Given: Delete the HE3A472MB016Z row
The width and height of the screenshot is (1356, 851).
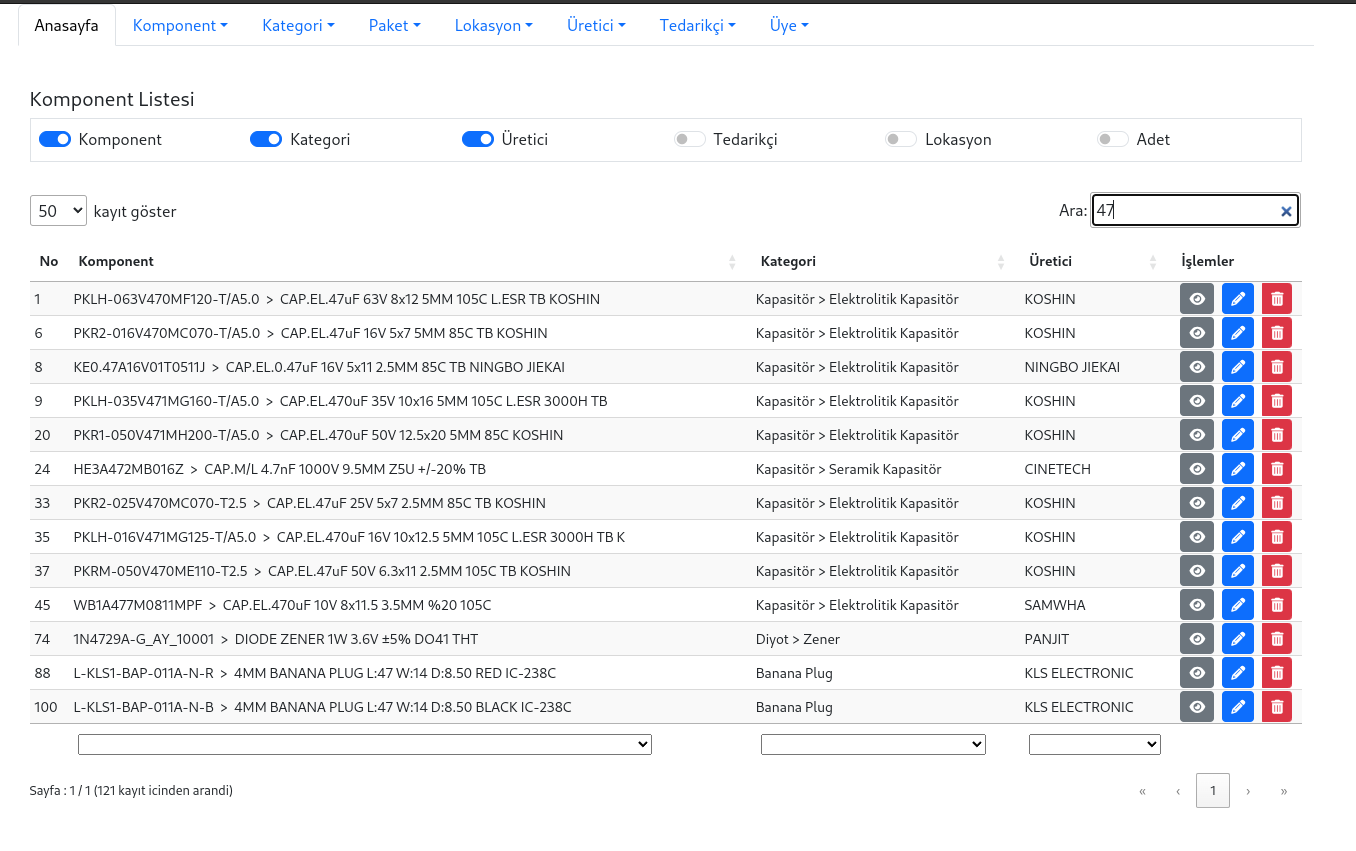Looking at the screenshot, I should (x=1277, y=469).
